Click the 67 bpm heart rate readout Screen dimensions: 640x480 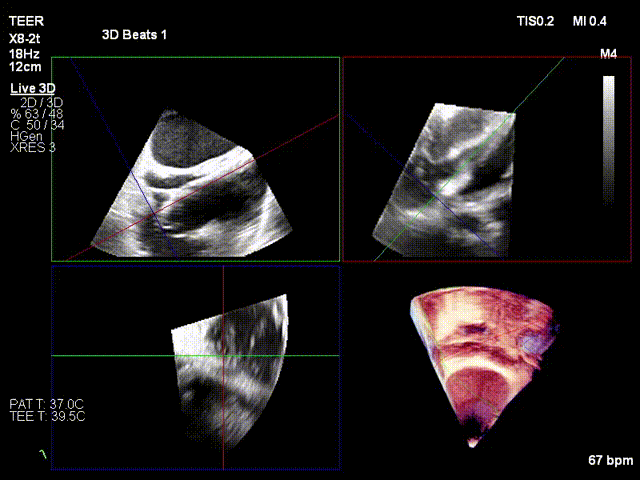611,461
